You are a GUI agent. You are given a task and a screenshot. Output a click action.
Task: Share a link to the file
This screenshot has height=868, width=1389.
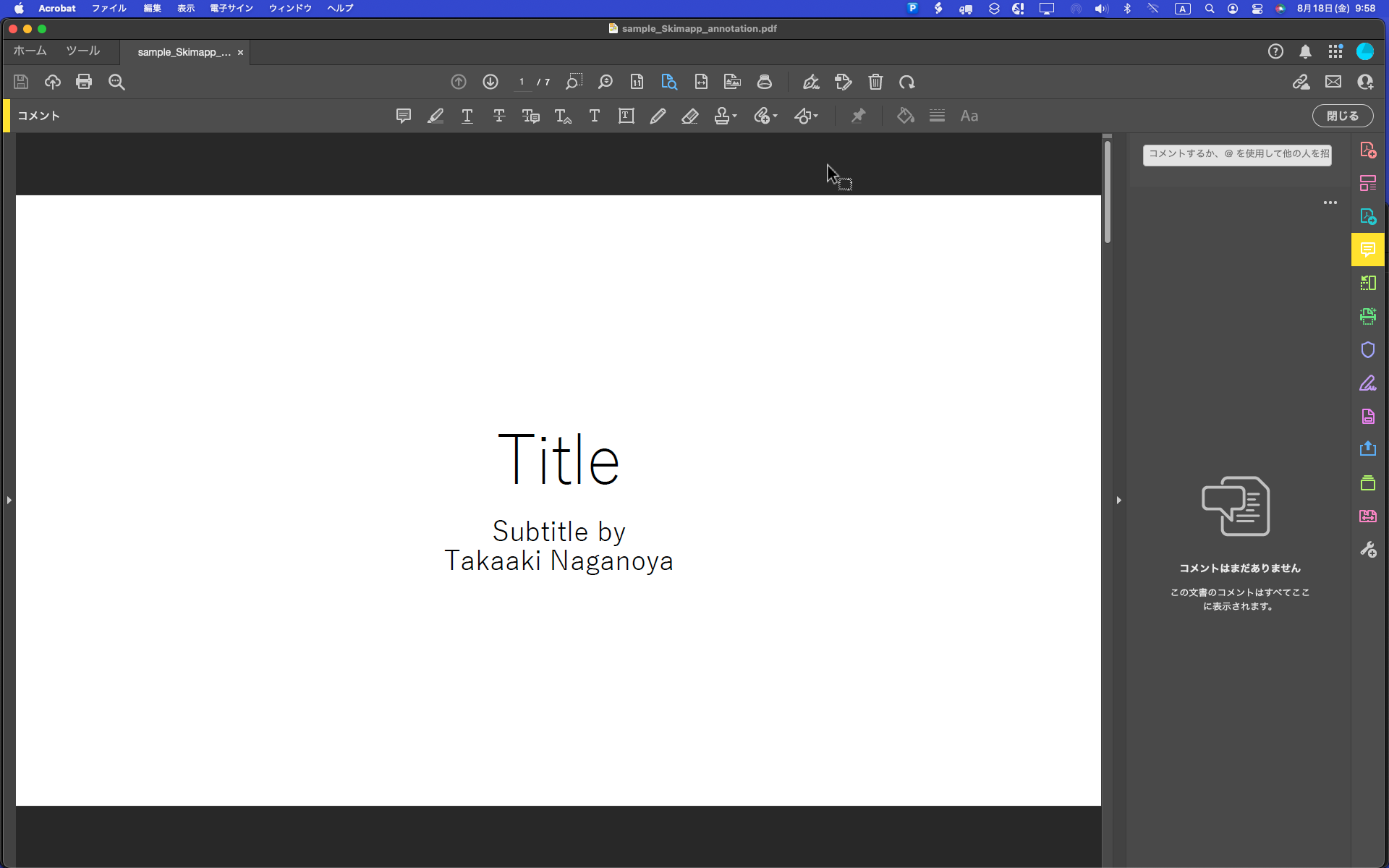pyautogui.click(x=1301, y=82)
